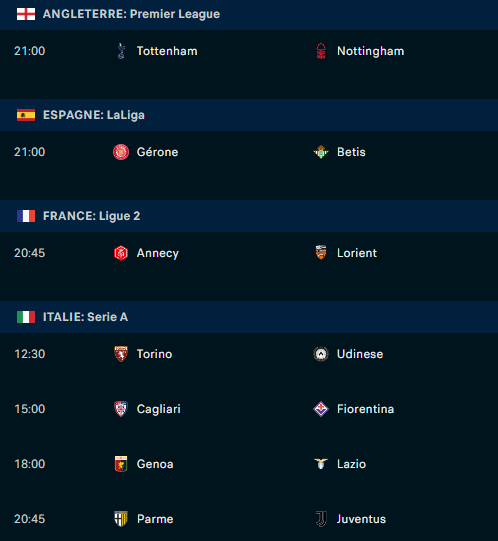Screen dimensions: 498x541
Task: Open the Cagliari team name
Action: click(158, 409)
